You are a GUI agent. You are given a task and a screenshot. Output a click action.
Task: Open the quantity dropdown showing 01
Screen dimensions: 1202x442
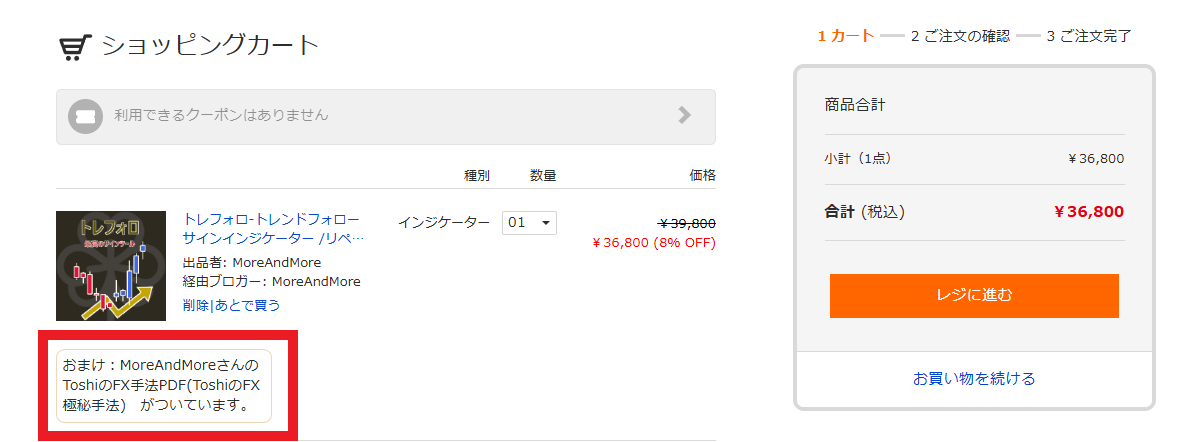point(529,222)
